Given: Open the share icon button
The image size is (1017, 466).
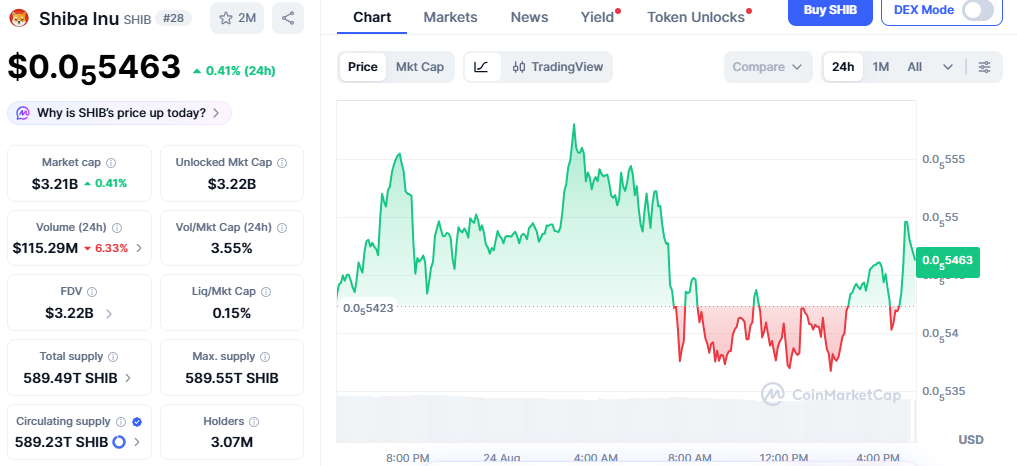Looking at the screenshot, I should 288,18.
